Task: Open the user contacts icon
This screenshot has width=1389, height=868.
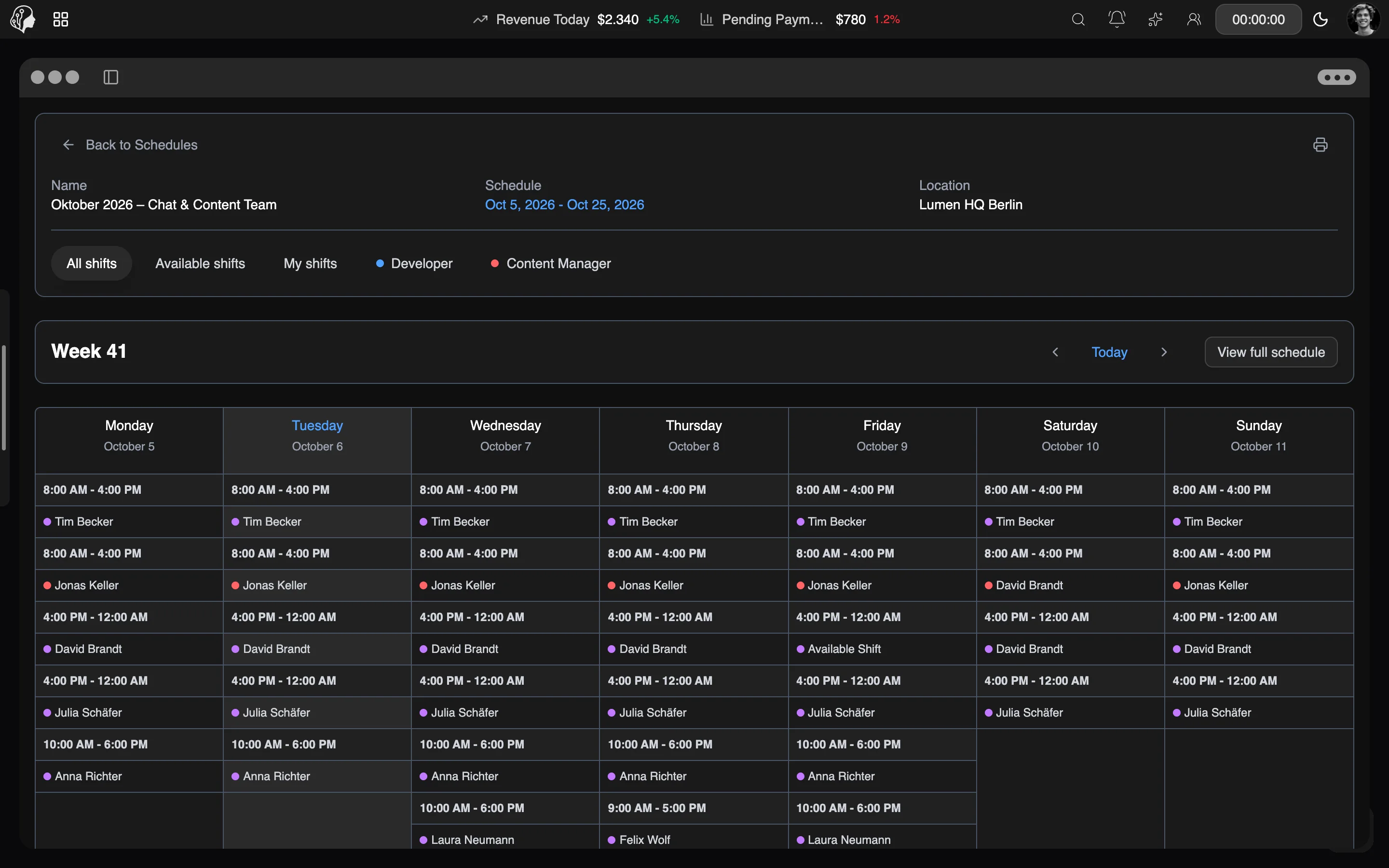Action: click(1194, 19)
